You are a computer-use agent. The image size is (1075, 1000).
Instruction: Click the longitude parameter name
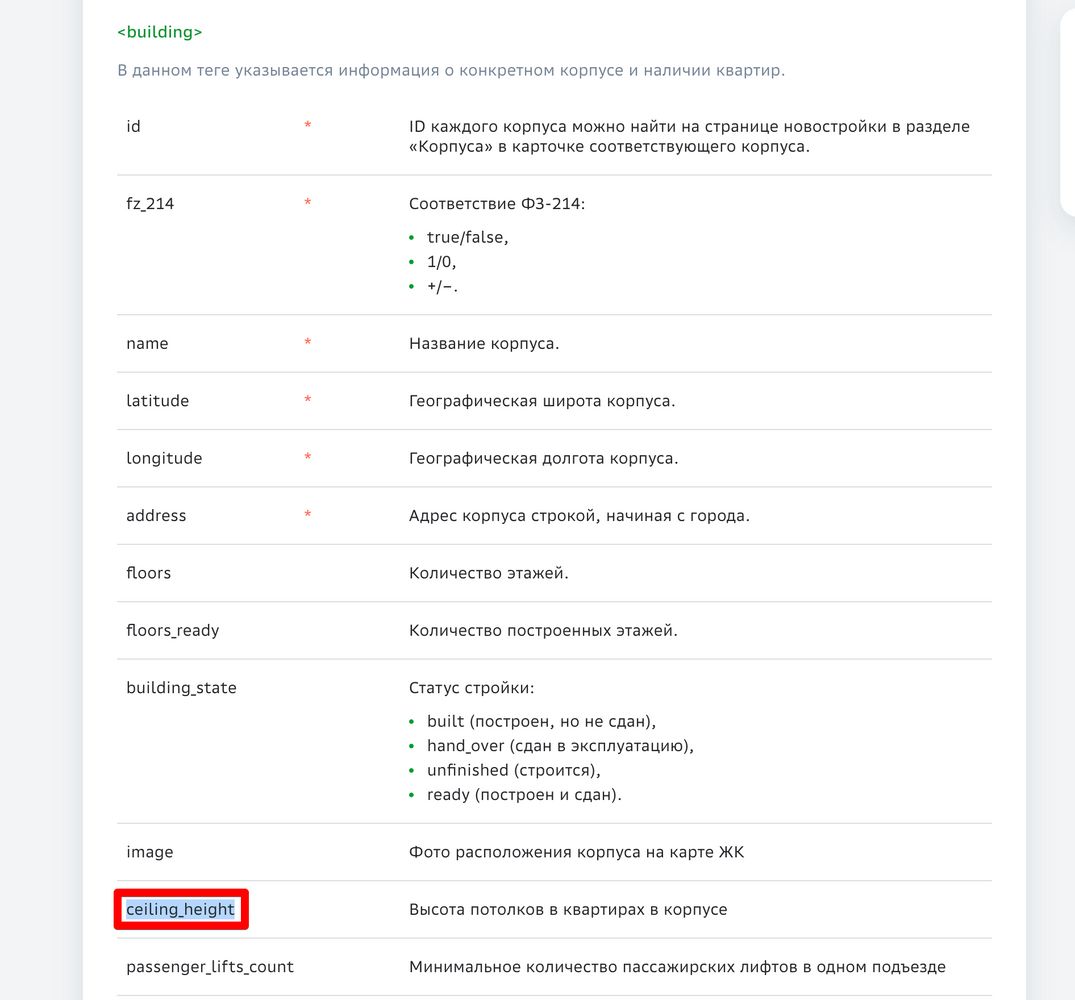click(x=164, y=458)
